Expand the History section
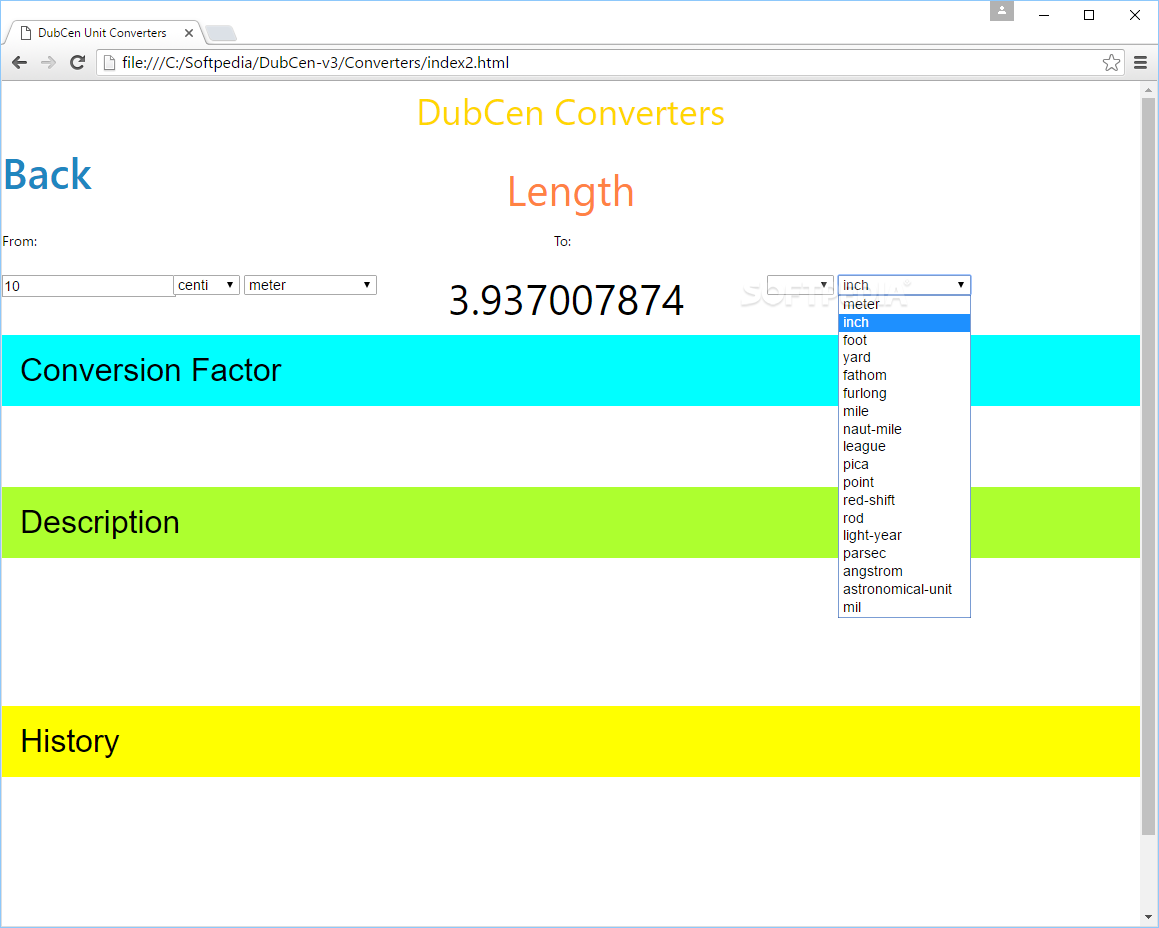This screenshot has height=928, width=1159. tap(571, 742)
